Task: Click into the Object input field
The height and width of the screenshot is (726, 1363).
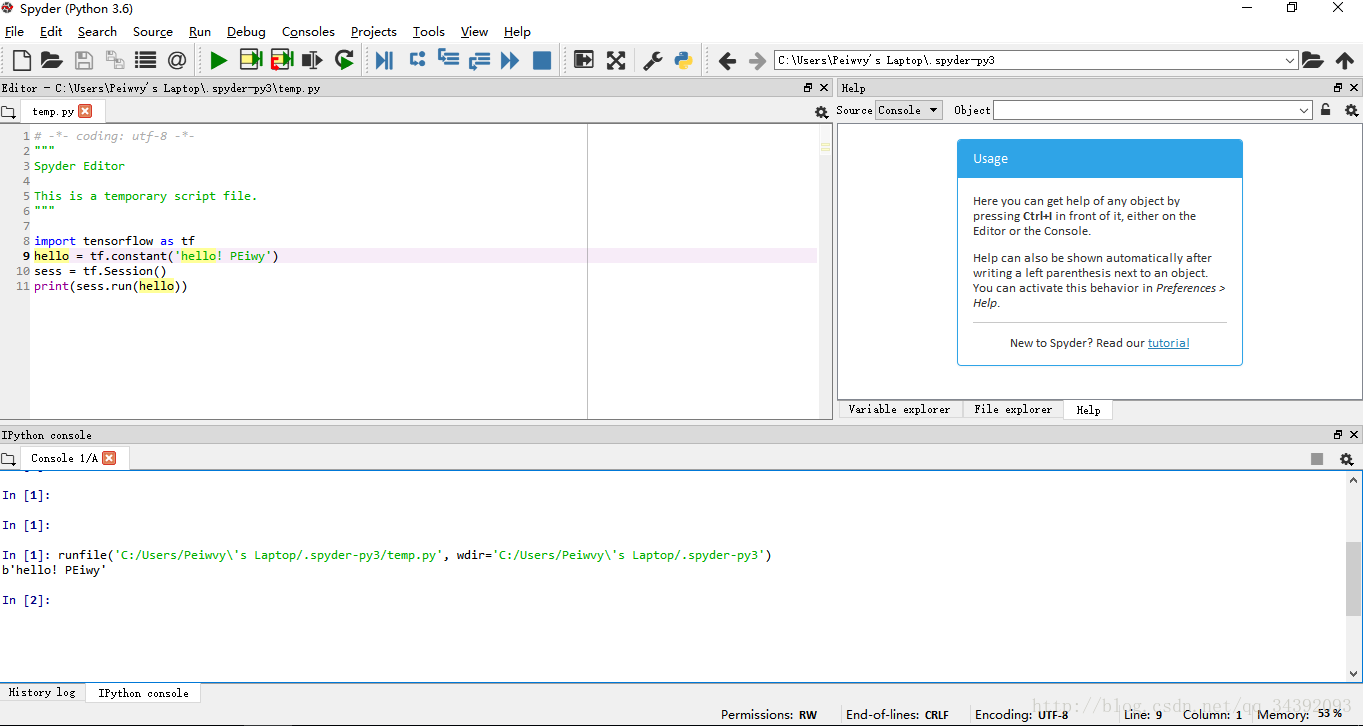Action: tap(1144, 110)
